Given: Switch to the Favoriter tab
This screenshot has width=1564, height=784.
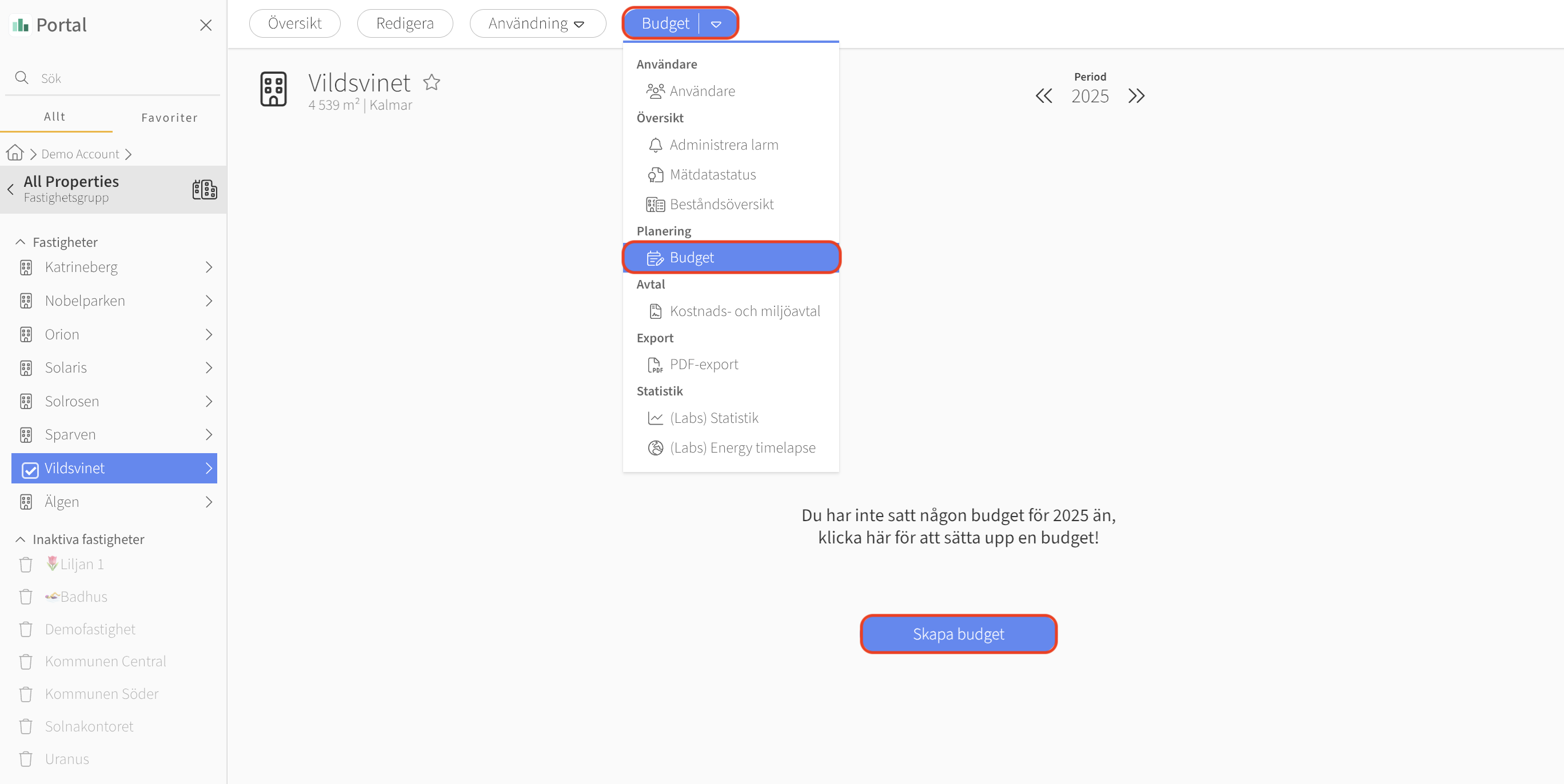Looking at the screenshot, I should (169, 118).
